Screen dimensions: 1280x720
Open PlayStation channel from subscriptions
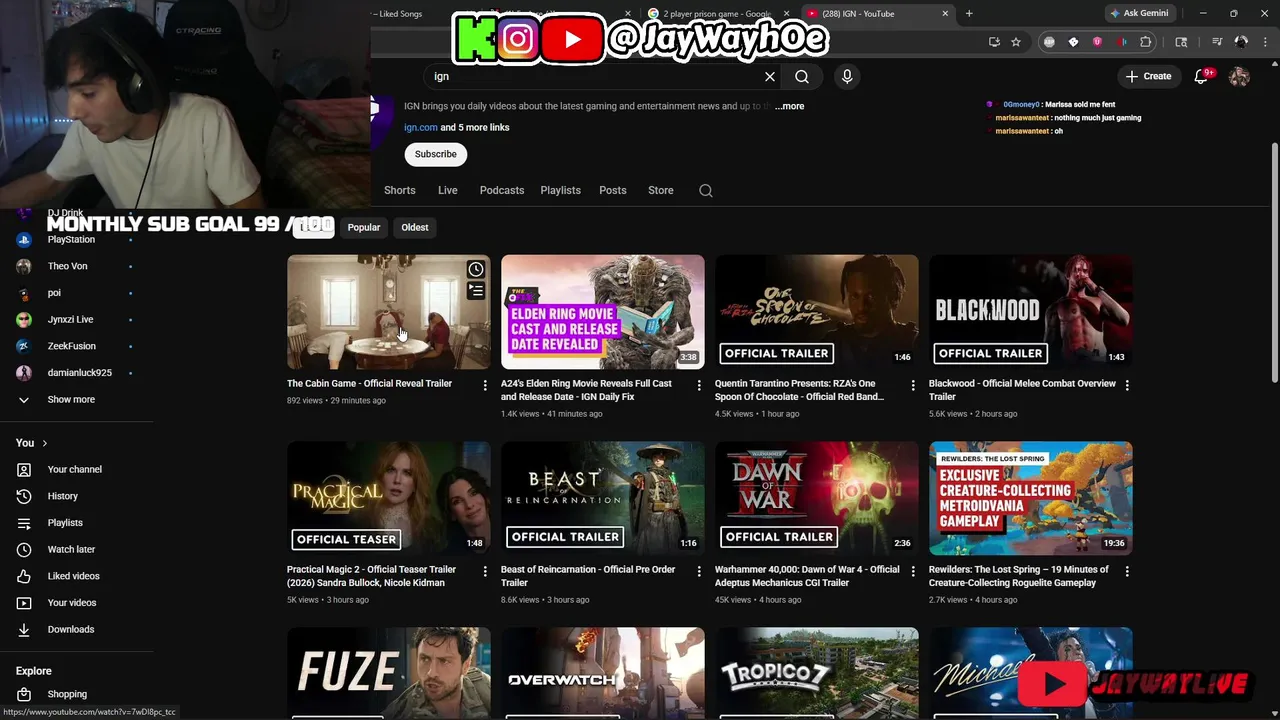click(x=71, y=240)
